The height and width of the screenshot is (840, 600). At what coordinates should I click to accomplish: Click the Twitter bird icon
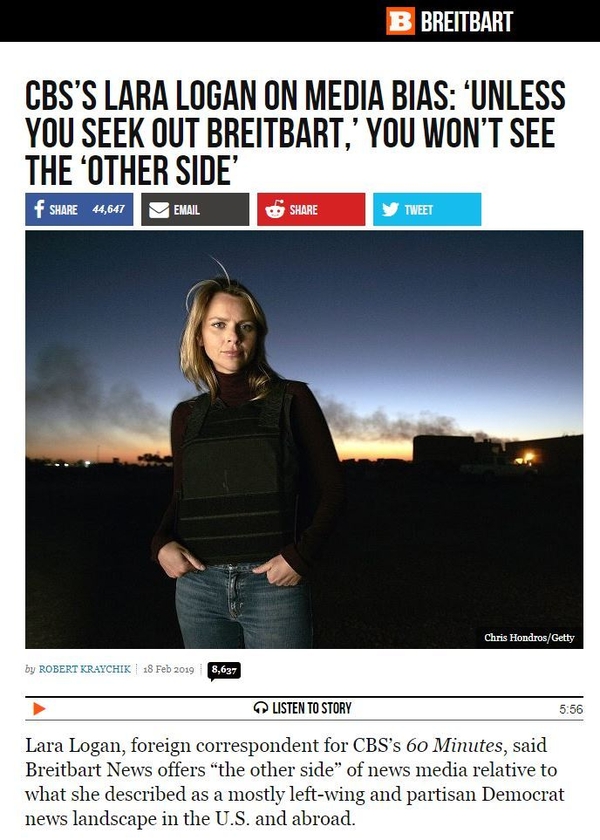click(x=391, y=209)
